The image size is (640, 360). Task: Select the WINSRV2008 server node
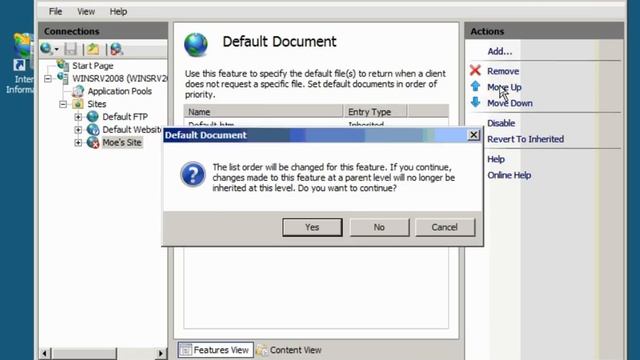pyautogui.click(x=120, y=78)
